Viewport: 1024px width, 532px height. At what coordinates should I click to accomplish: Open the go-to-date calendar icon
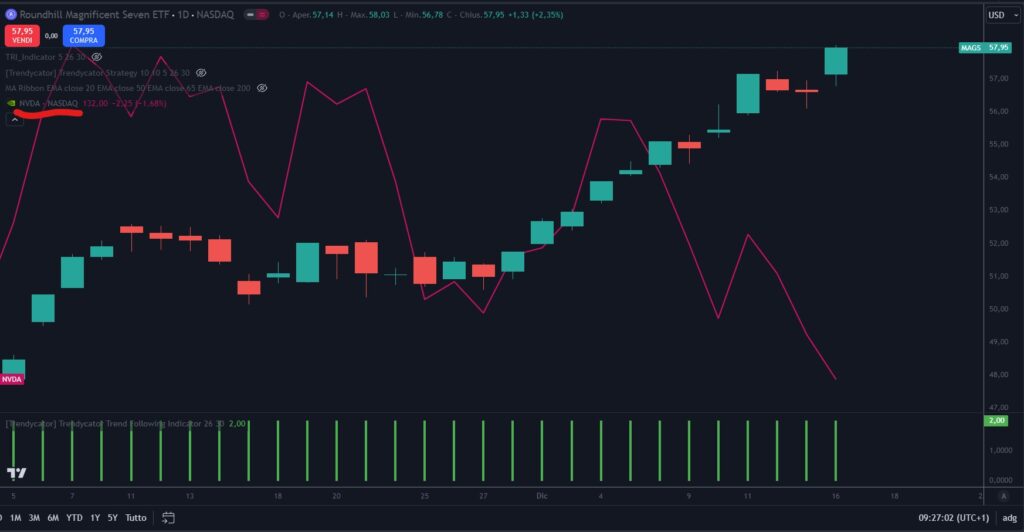(x=169, y=518)
